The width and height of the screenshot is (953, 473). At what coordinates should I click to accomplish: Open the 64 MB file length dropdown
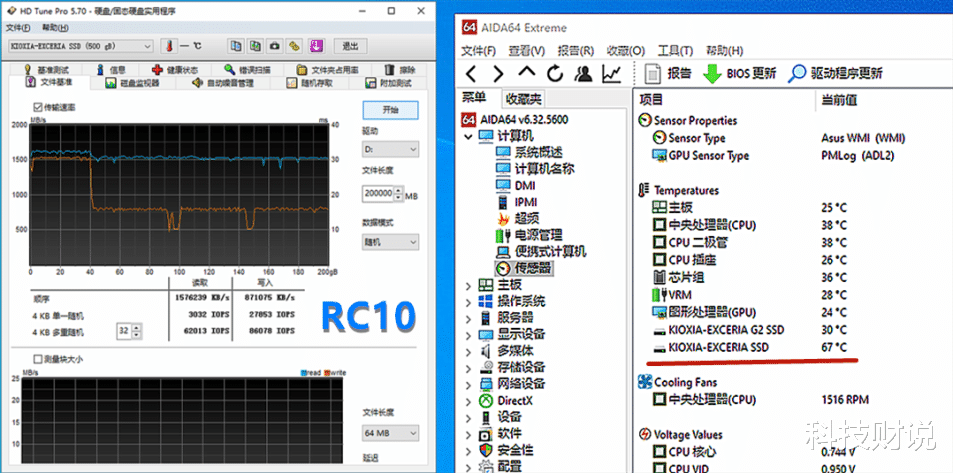390,433
